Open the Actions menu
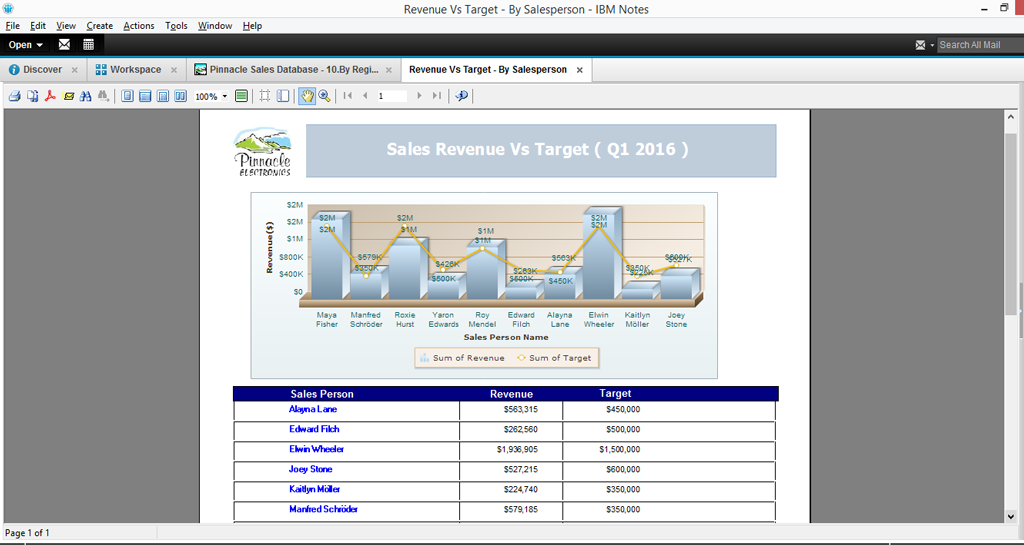Image resolution: width=1024 pixels, height=545 pixels. coord(139,26)
